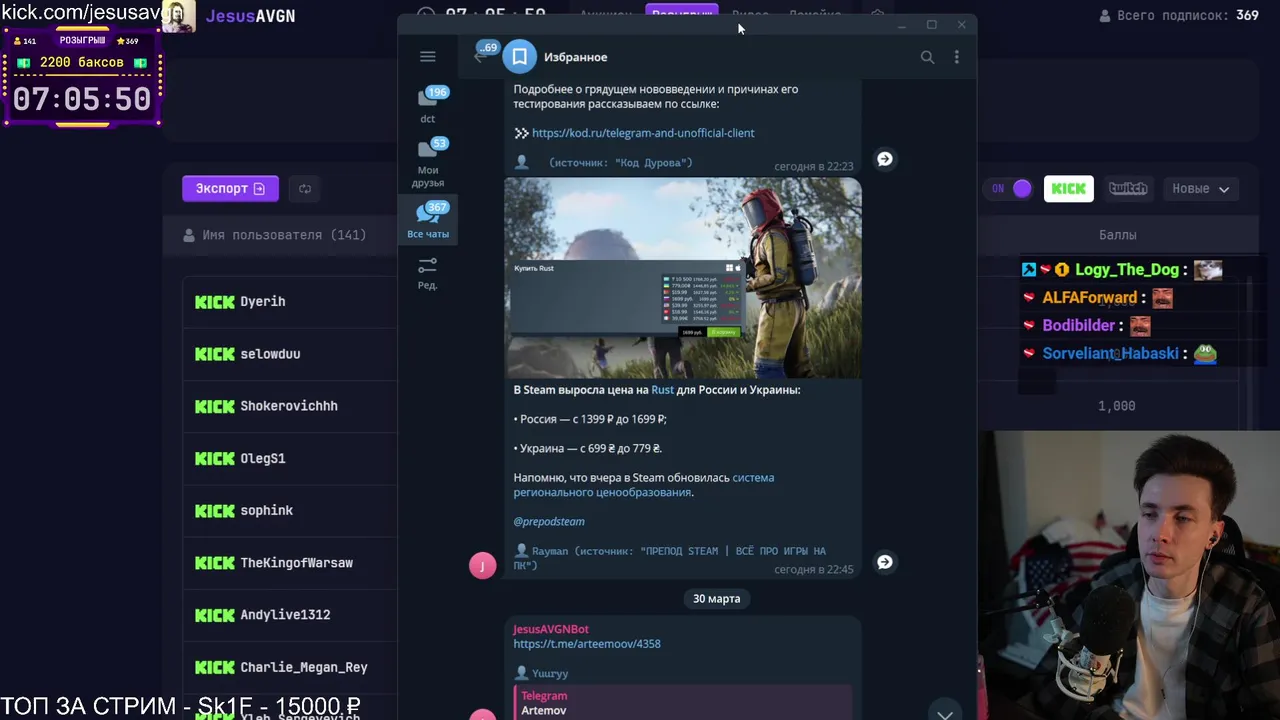This screenshot has height=720, width=1280.
Task: Click the Kick logo beside sophink
Action: click(215, 510)
